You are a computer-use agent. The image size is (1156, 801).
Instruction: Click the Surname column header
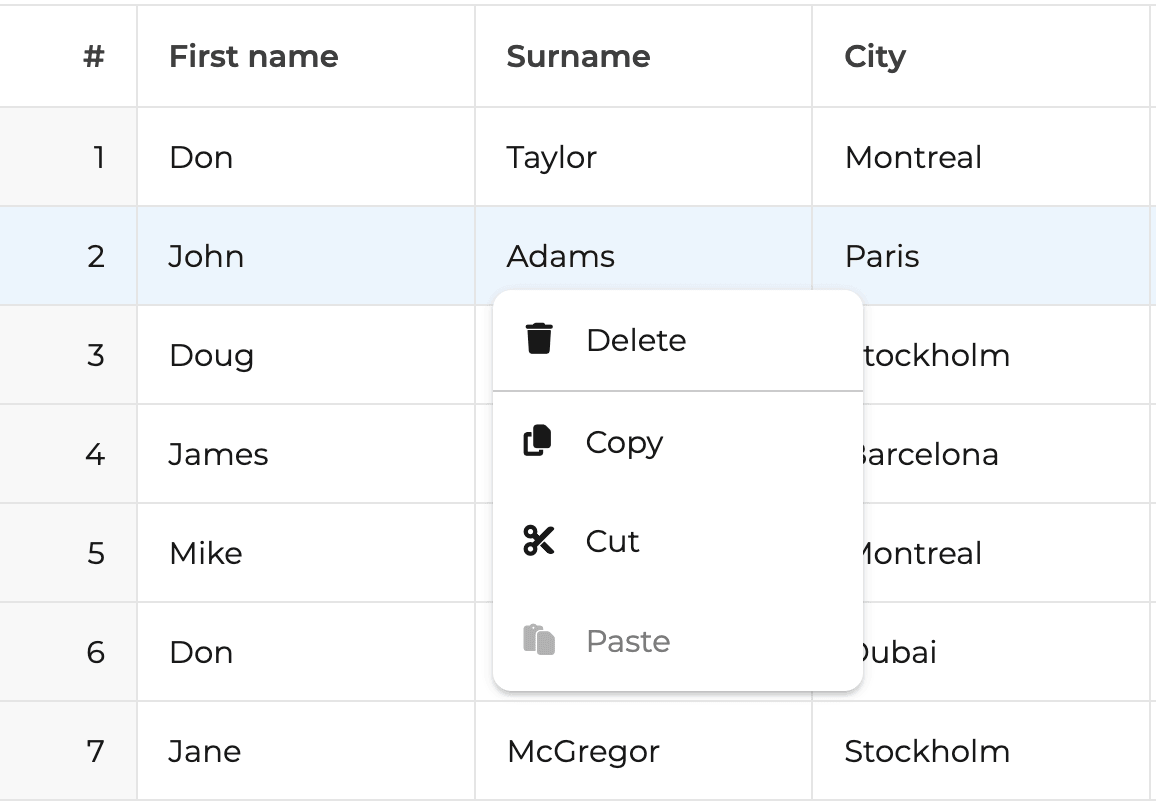644,56
